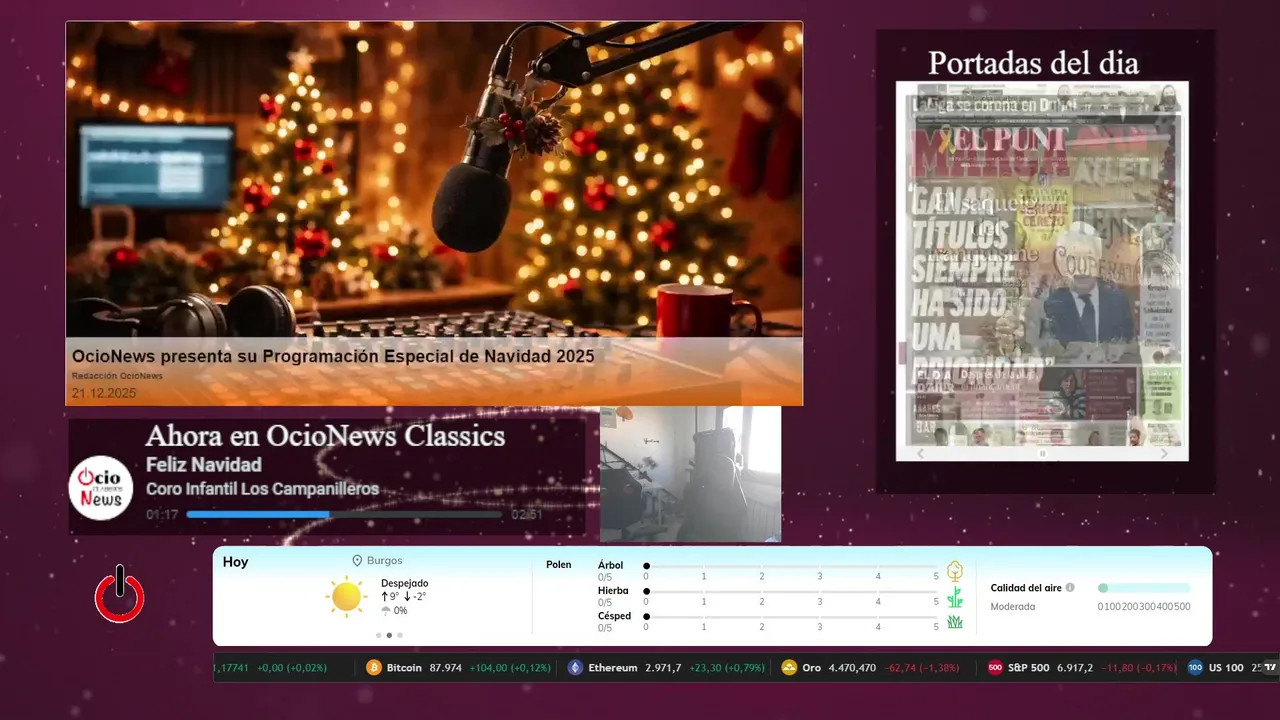Click the Ethereum ticker name
Image resolution: width=1280 pixels, height=720 pixels.
613,668
